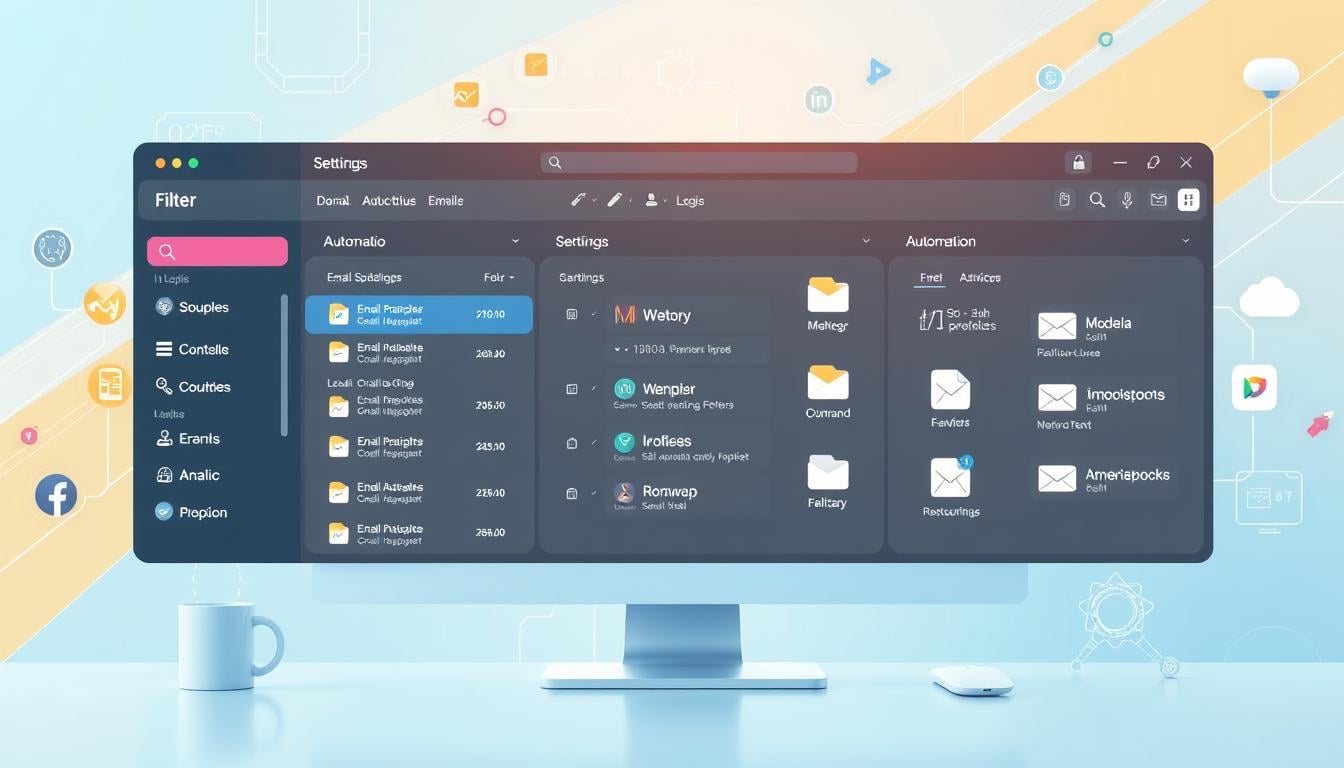
Task: Select the magic wand tool icon
Action: pyautogui.click(x=578, y=200)
